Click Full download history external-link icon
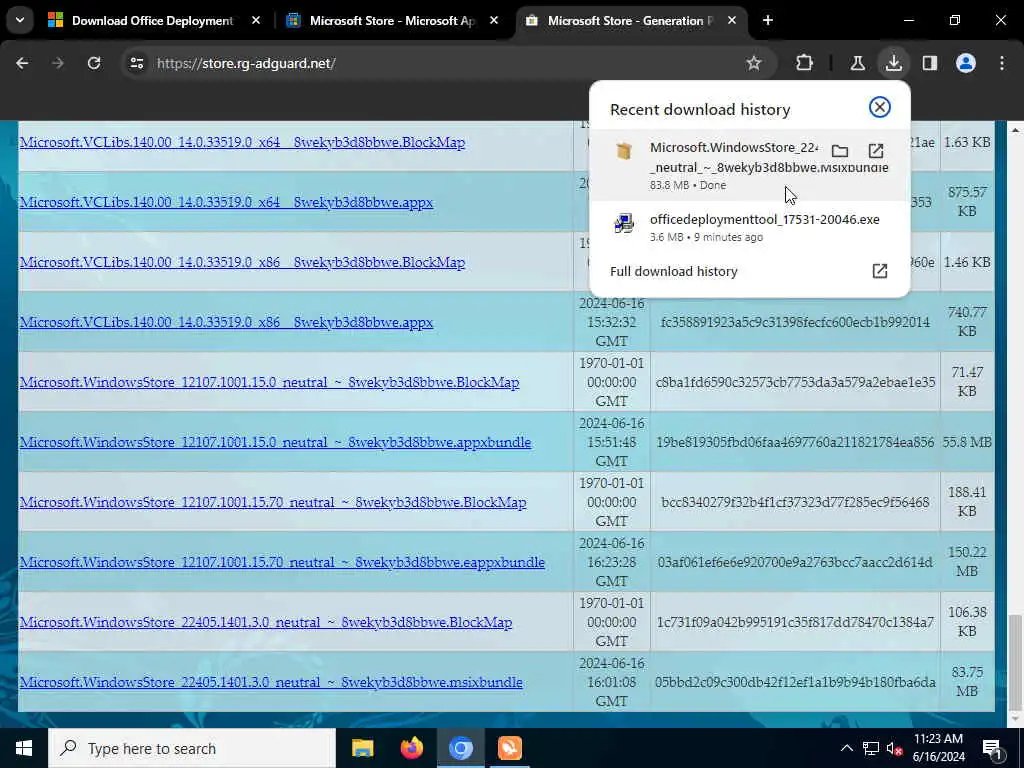The height and width of the screenshot is (768, 1024). [x=880, y=271]
